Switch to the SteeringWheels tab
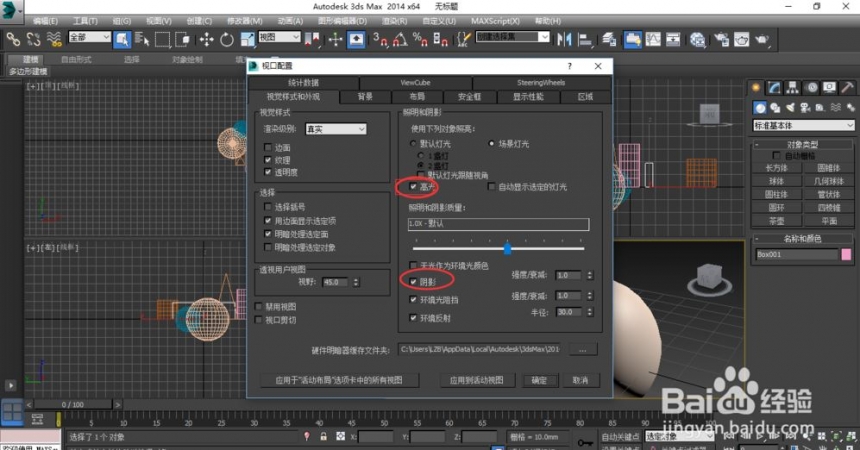 (541, 82)
